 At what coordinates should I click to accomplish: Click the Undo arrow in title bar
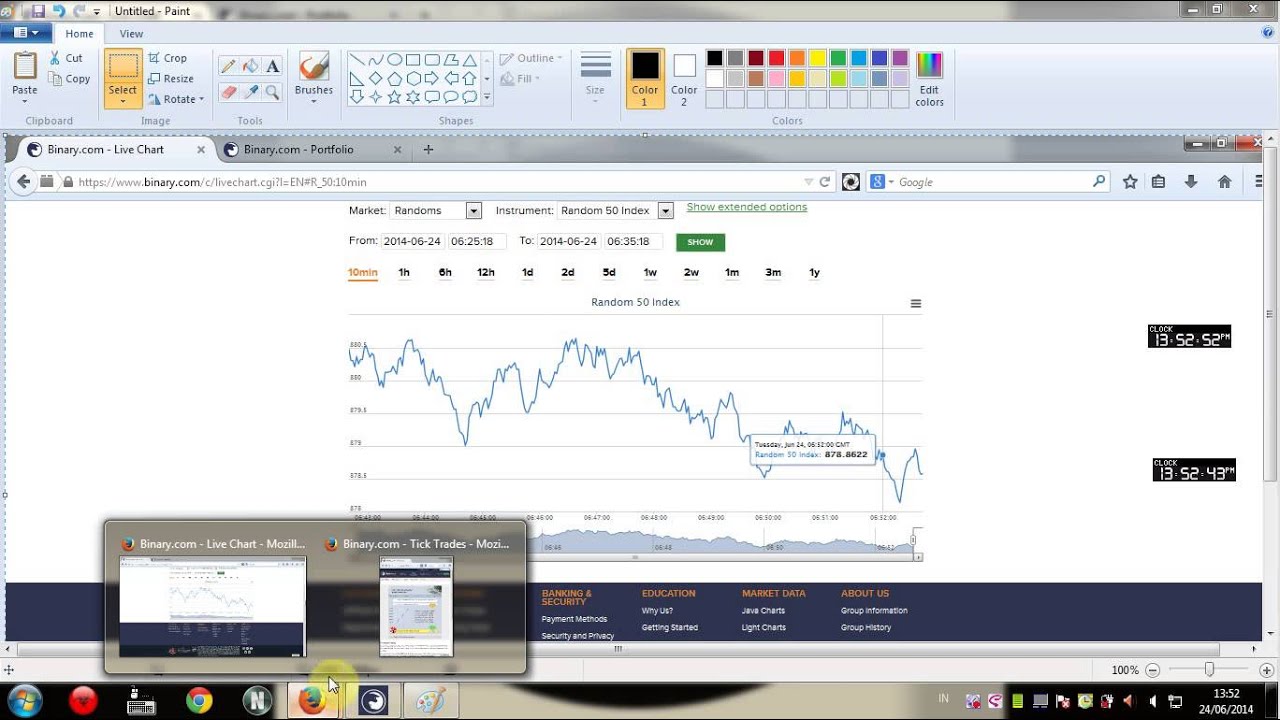point(59,10)
